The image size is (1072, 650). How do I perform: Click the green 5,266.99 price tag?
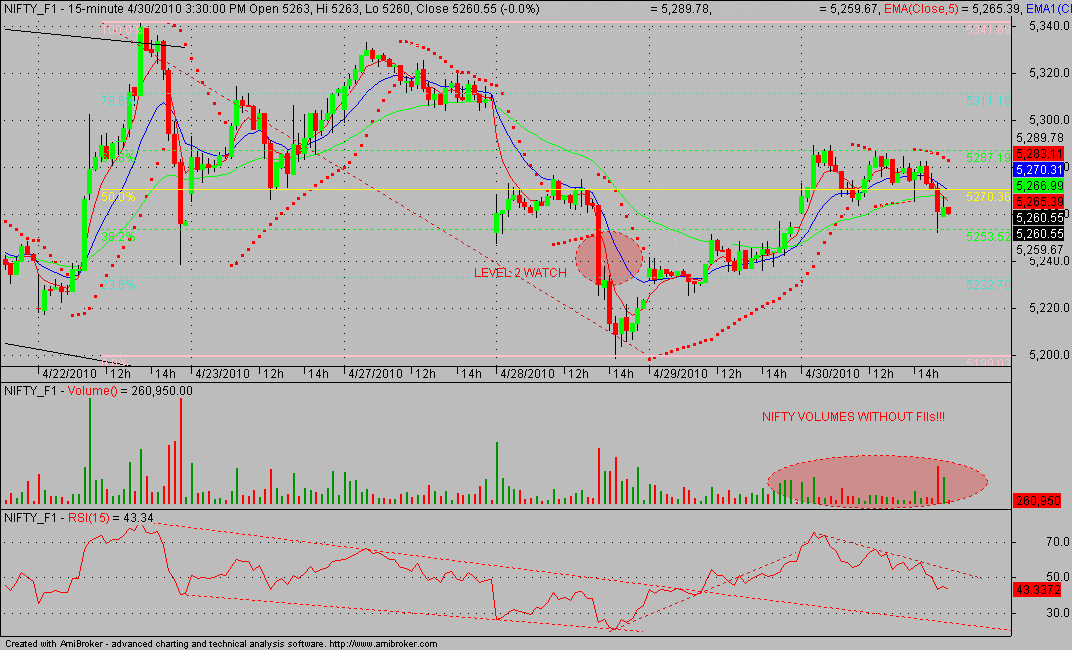point(1039,186)
